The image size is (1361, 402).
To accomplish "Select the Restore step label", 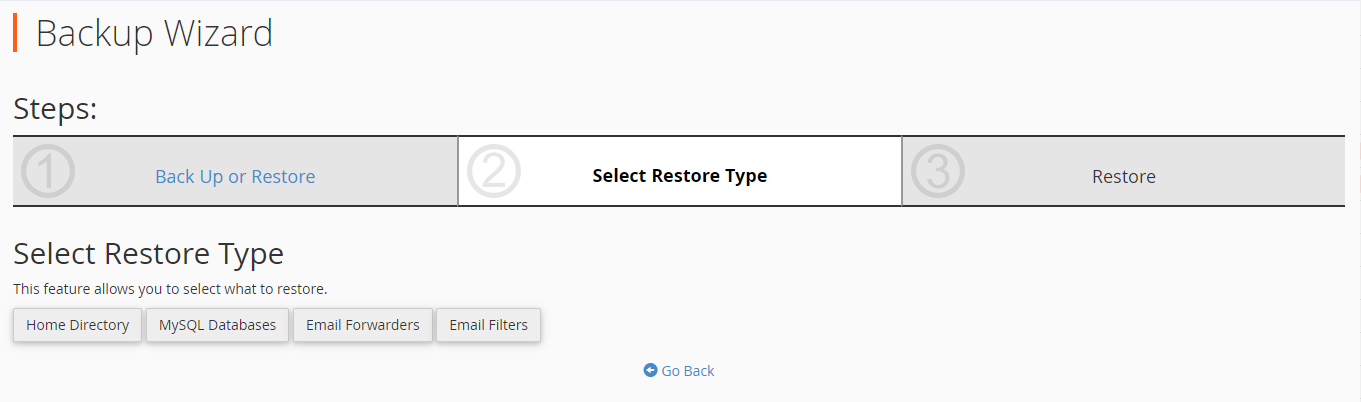I will click(x=1124, y=177).
